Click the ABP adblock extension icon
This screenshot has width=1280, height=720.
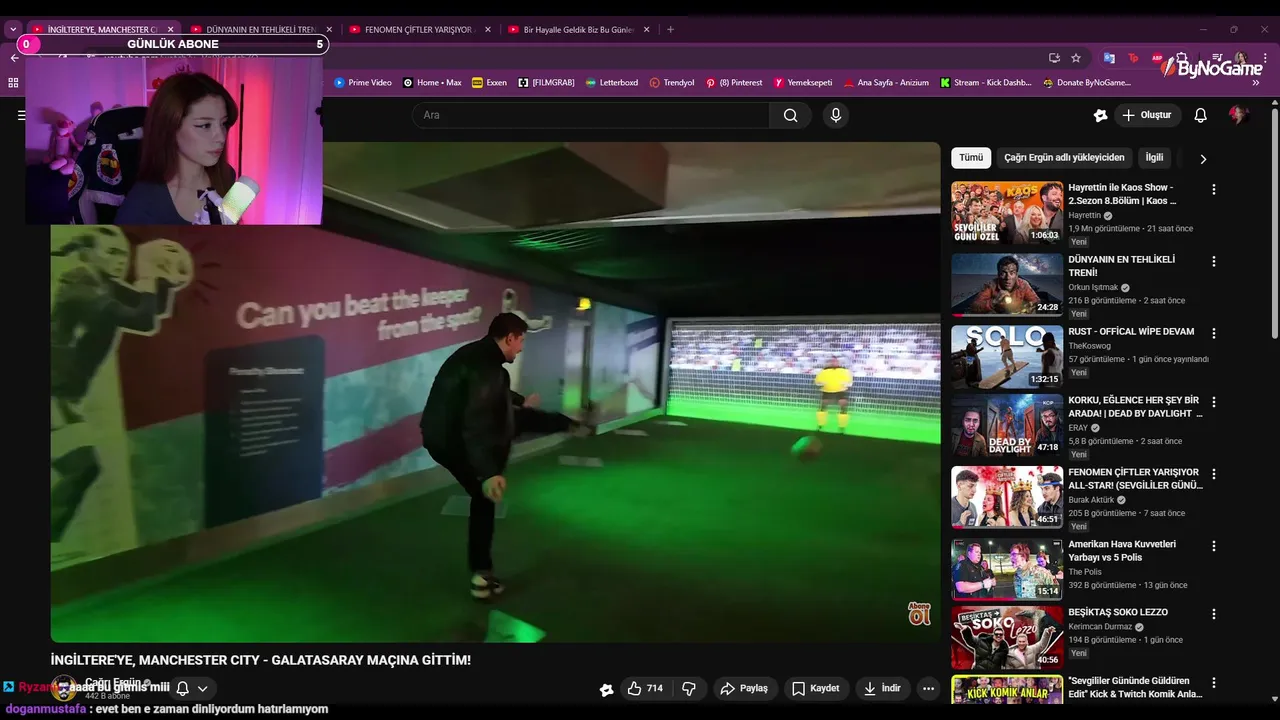[1157, 58]
